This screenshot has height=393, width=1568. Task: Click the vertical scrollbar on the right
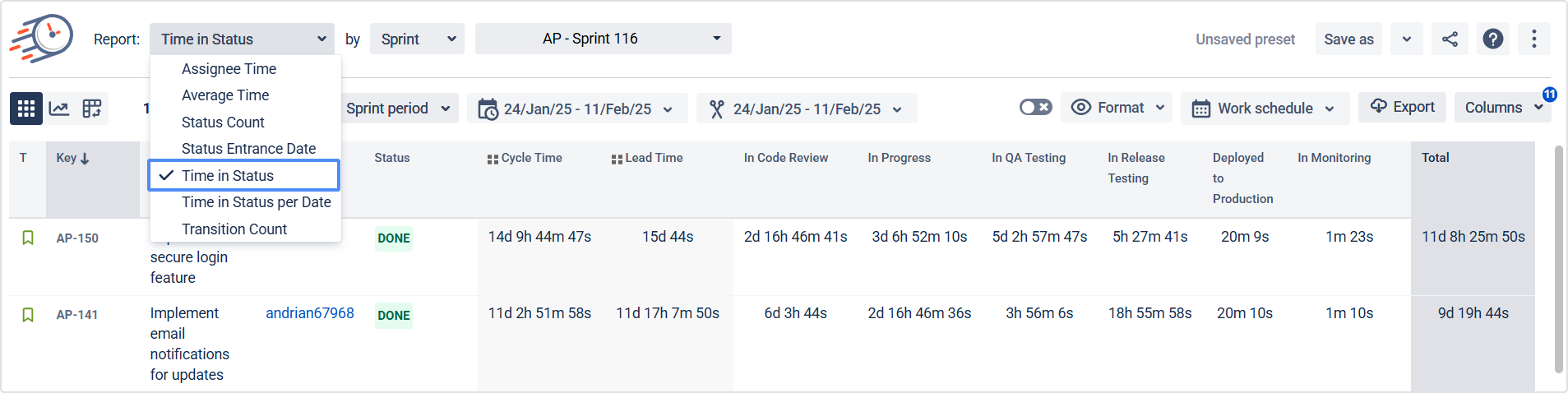(x=1558, y=259)
